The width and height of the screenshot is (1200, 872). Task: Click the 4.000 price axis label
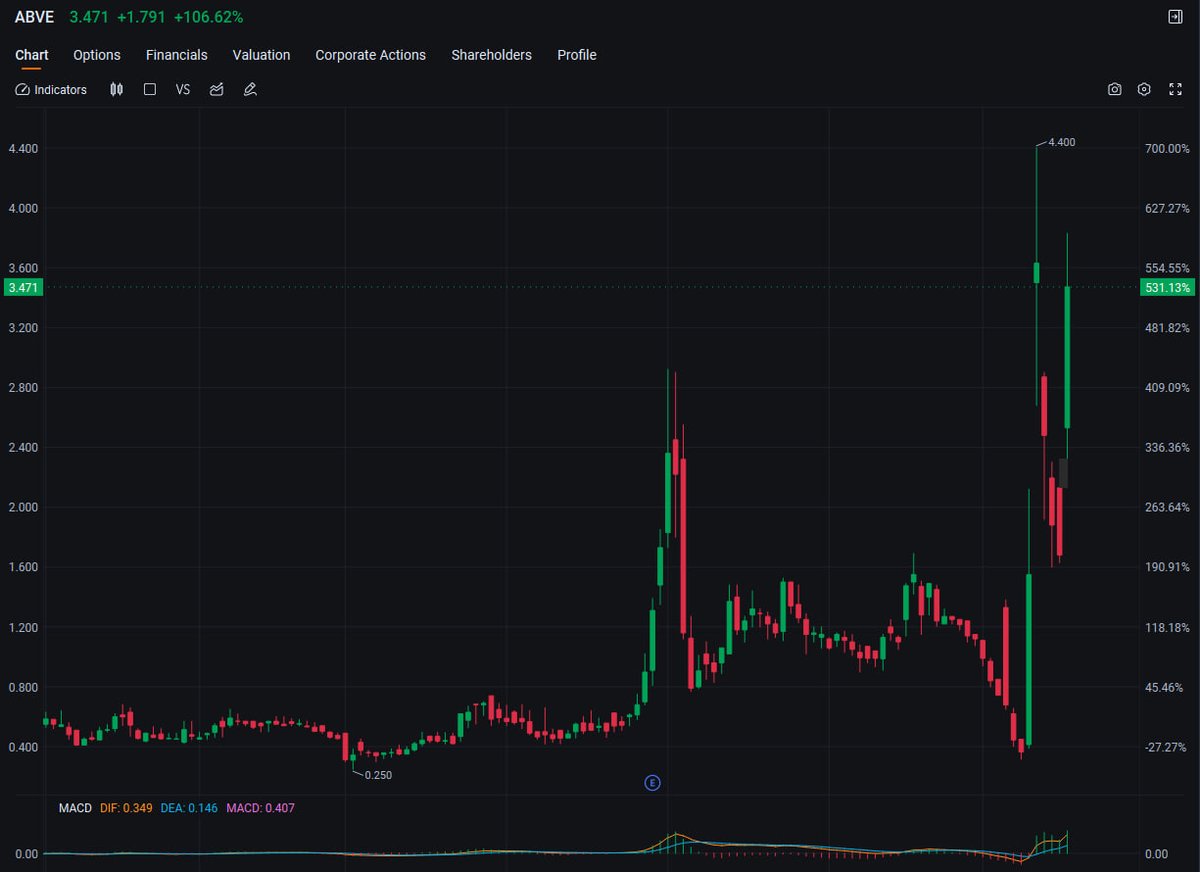point(23,209)
